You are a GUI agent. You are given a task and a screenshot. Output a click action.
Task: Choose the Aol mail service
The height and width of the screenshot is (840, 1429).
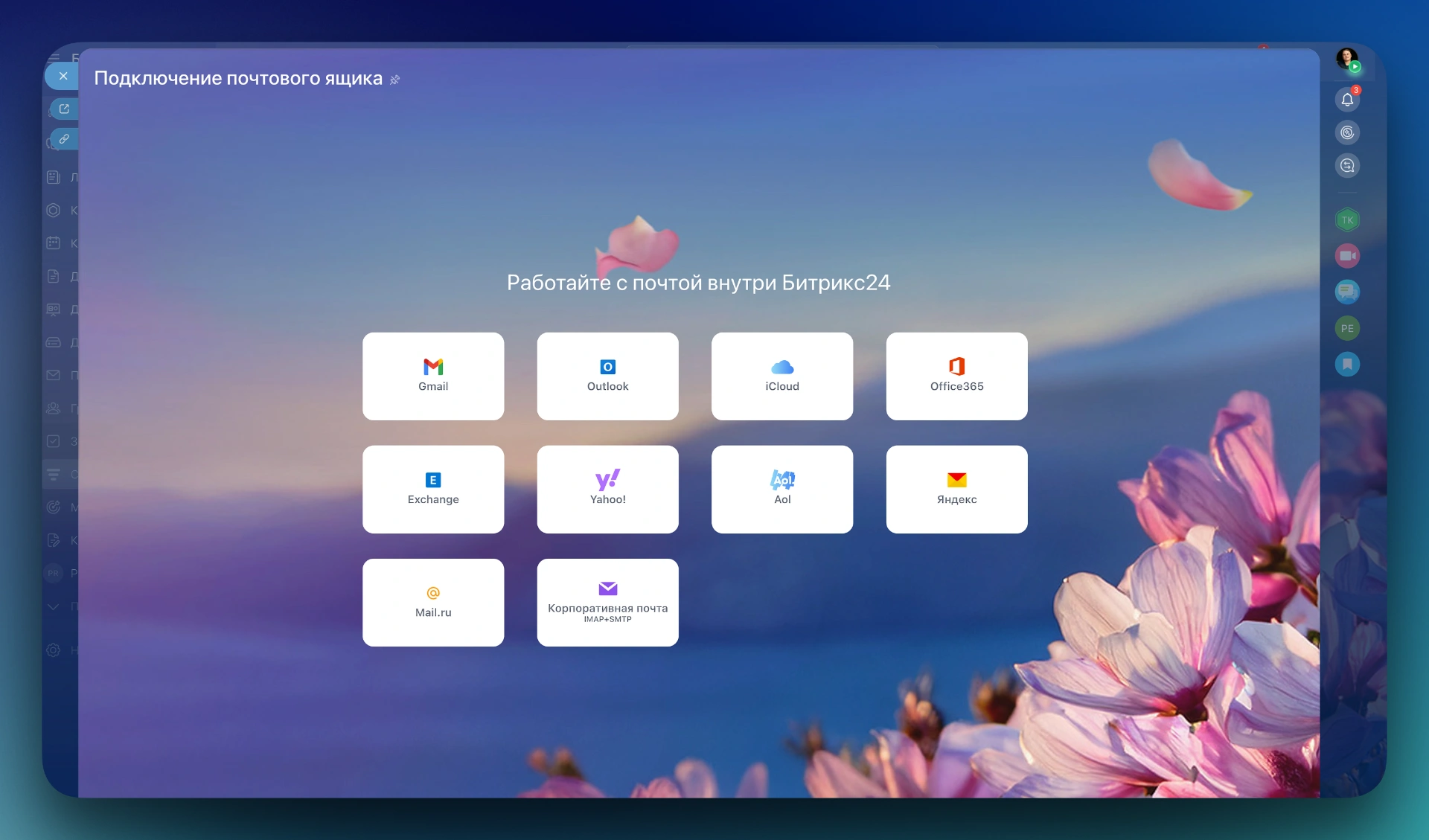click(x=781, y=489)
